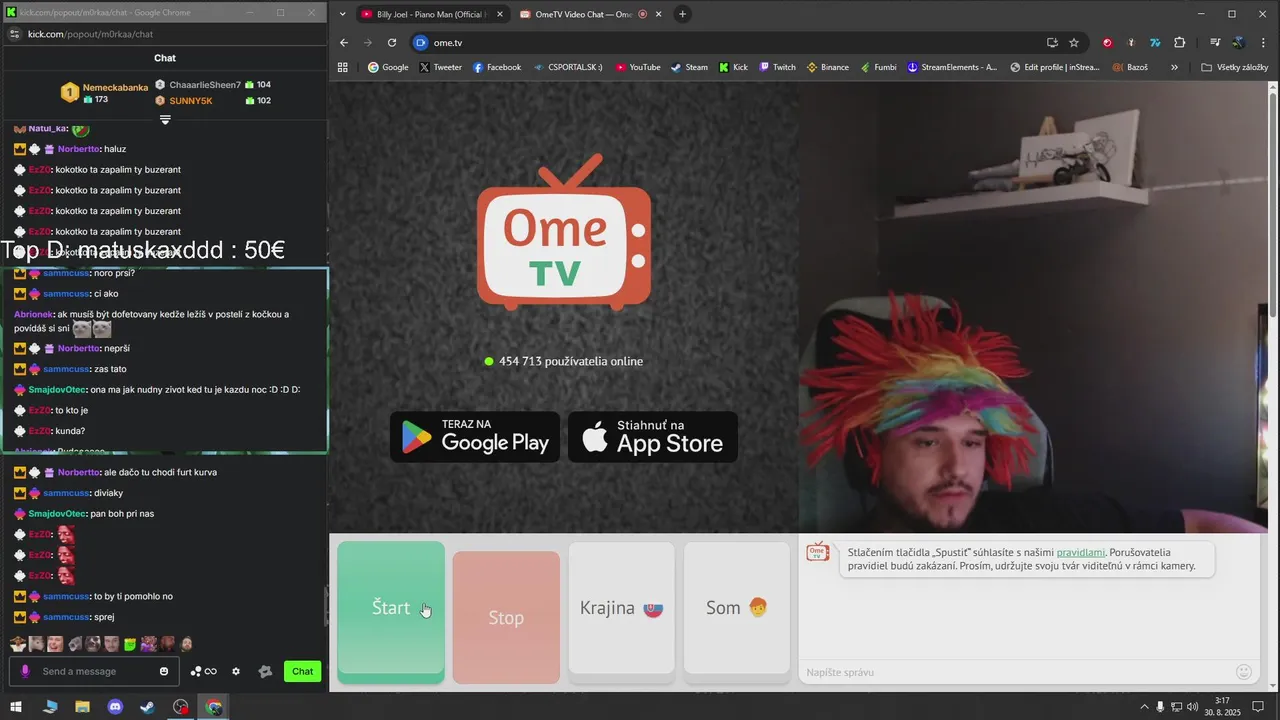Open a new browser tab
Image resolution: width=1280 pixels, height=720 pixels.
click(x=682, y=14)
